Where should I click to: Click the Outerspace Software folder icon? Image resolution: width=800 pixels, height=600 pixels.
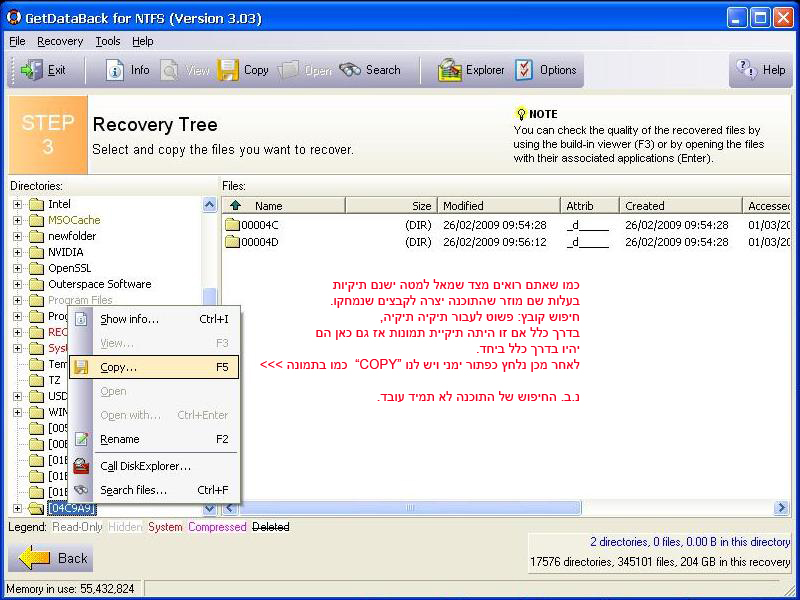(x=36, y=284)
